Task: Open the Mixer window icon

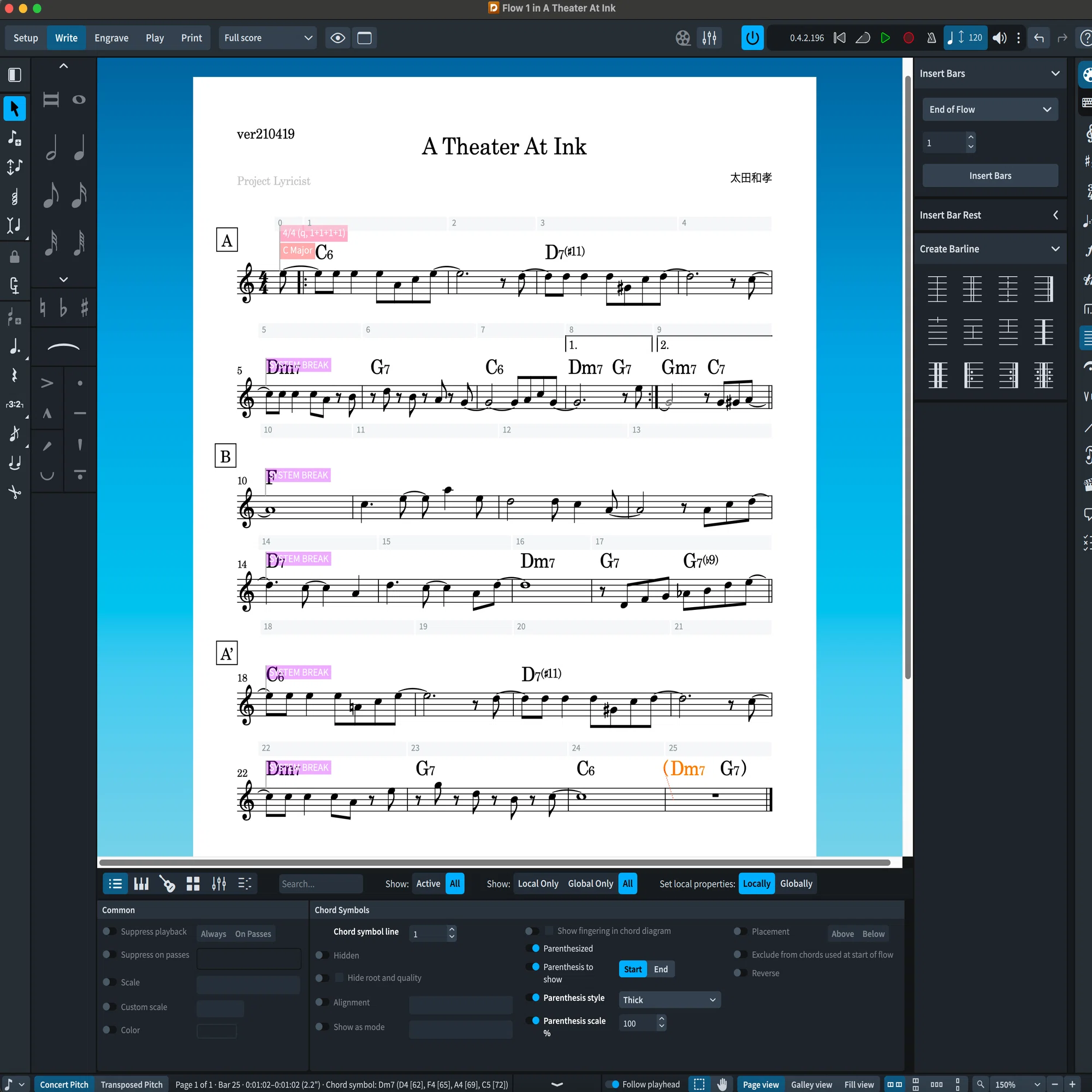Action: pos(709,38)
